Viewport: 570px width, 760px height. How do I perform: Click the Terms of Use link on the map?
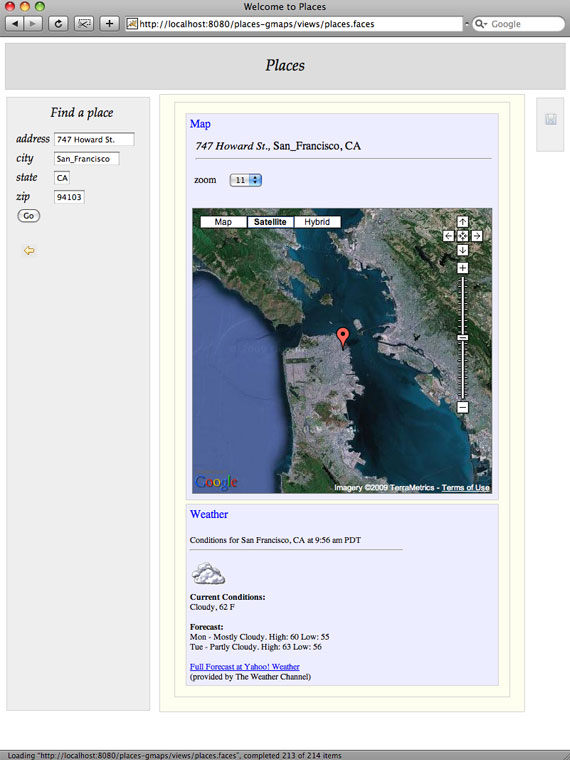click(x=465, y=488)
